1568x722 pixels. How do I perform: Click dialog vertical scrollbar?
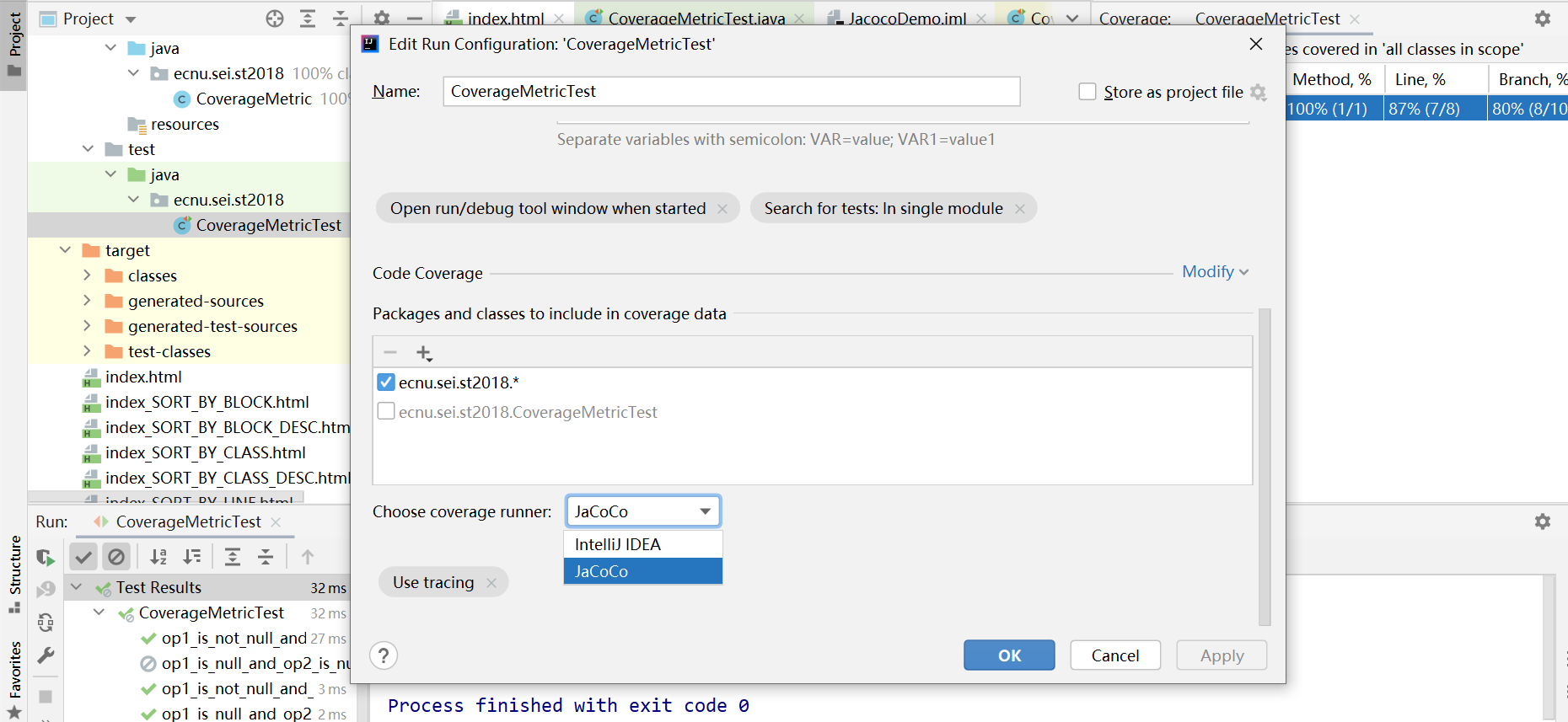pos(1265,468)
